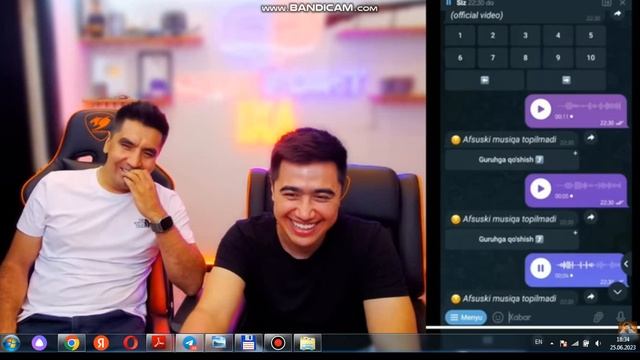Go to next results page arrow button
The width and height of the screenshot is (640, 360).
tap(566, 80)
